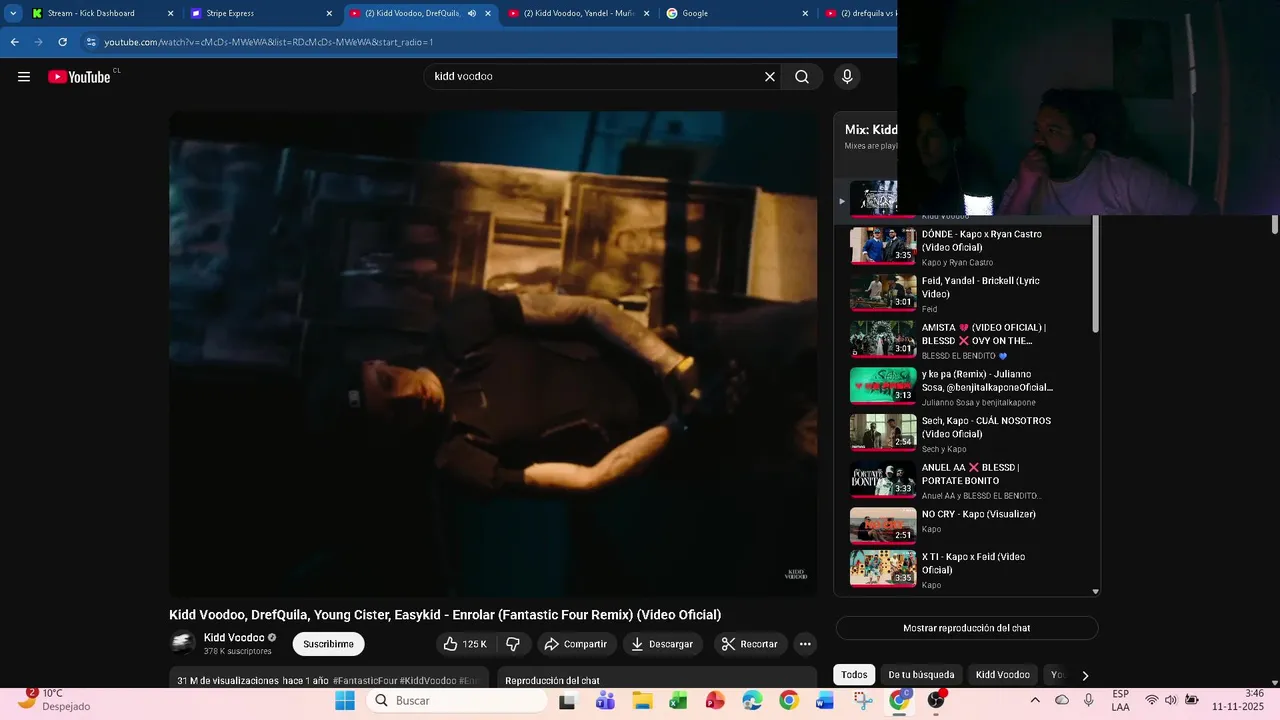Select the Kidd Voodoo filter chip
The image size is (1280, 720).
[x=1002, y=675]
